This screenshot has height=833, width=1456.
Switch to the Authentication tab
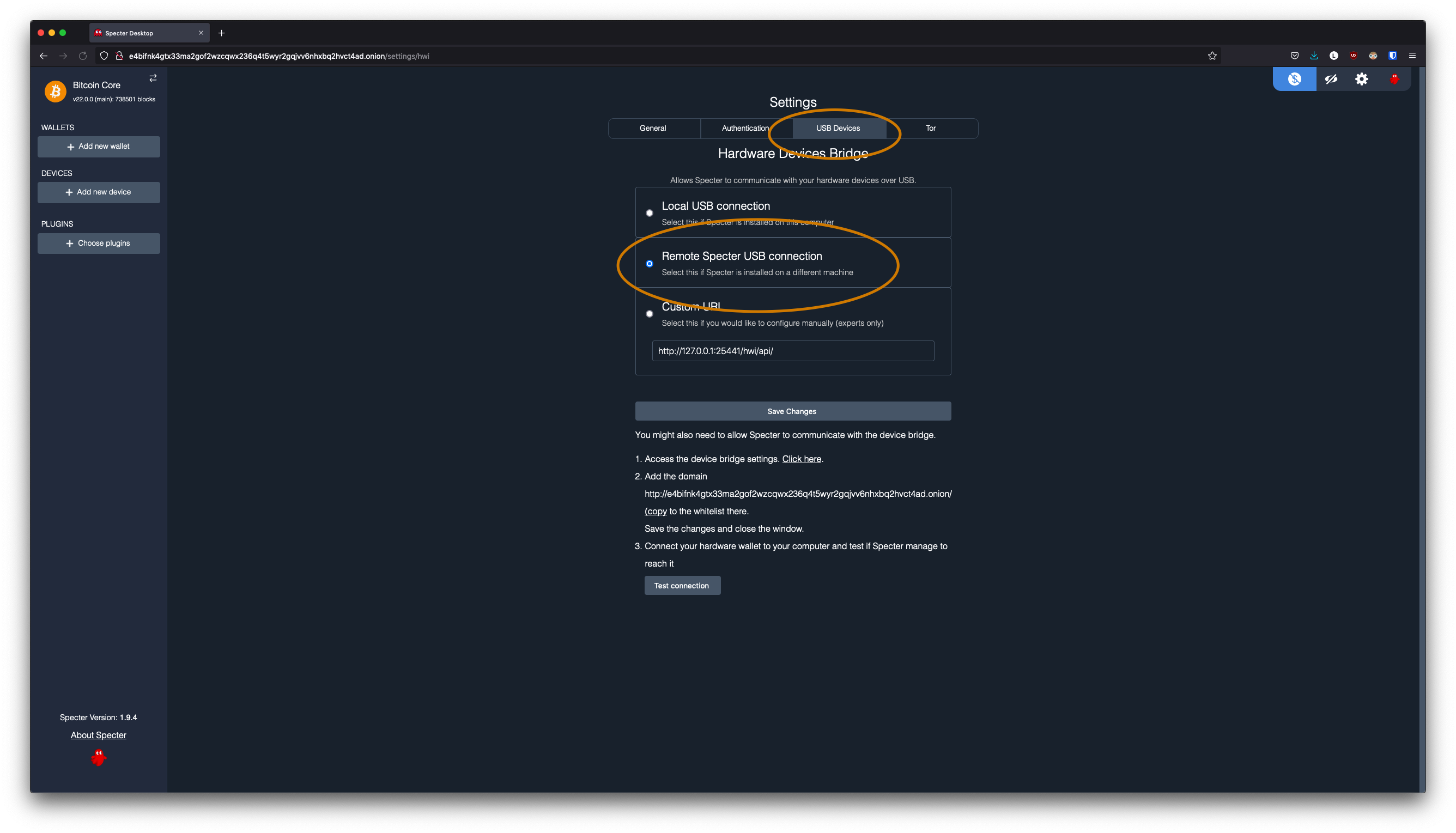coord(745,128)
